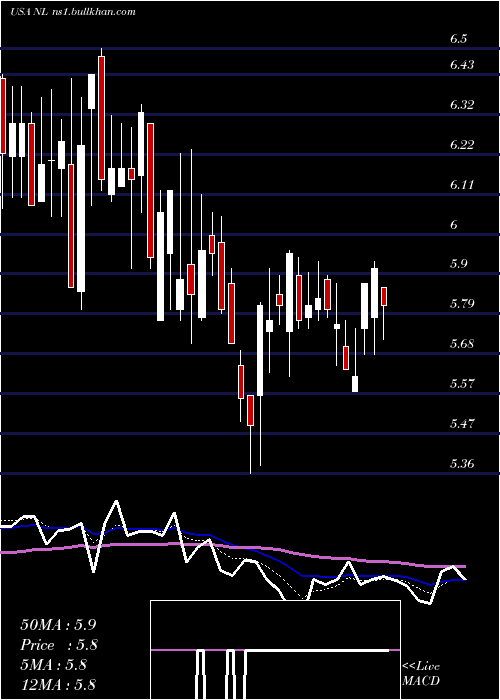Image resolution: width=500 pixels, height=700 pixels.
Task: Click the 5.36 price axis label
Action: tap(462, 463)
